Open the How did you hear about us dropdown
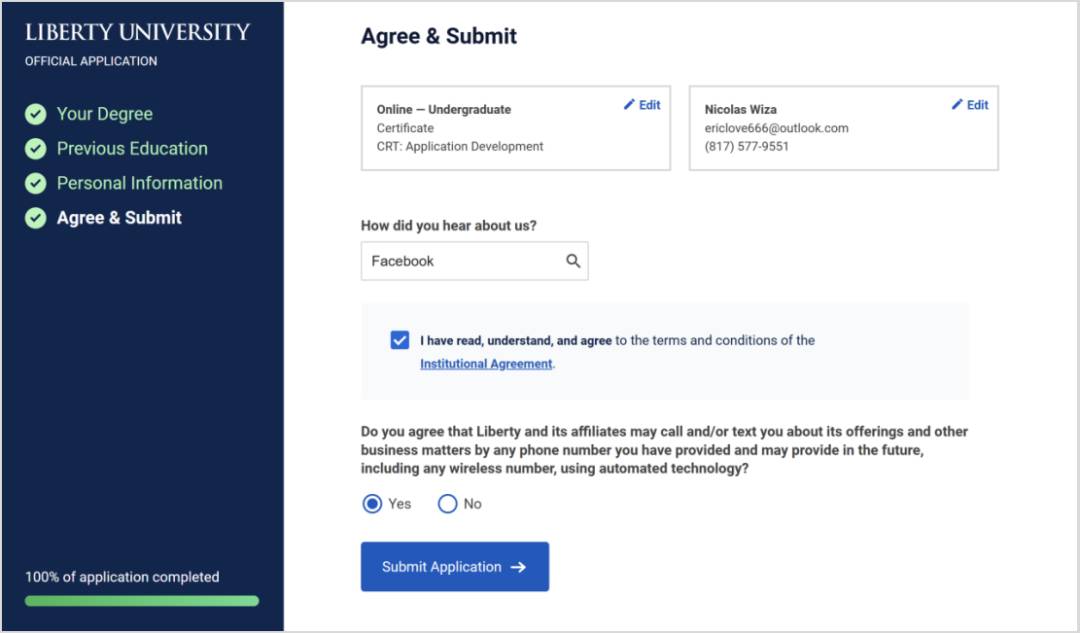 [475, 261]
